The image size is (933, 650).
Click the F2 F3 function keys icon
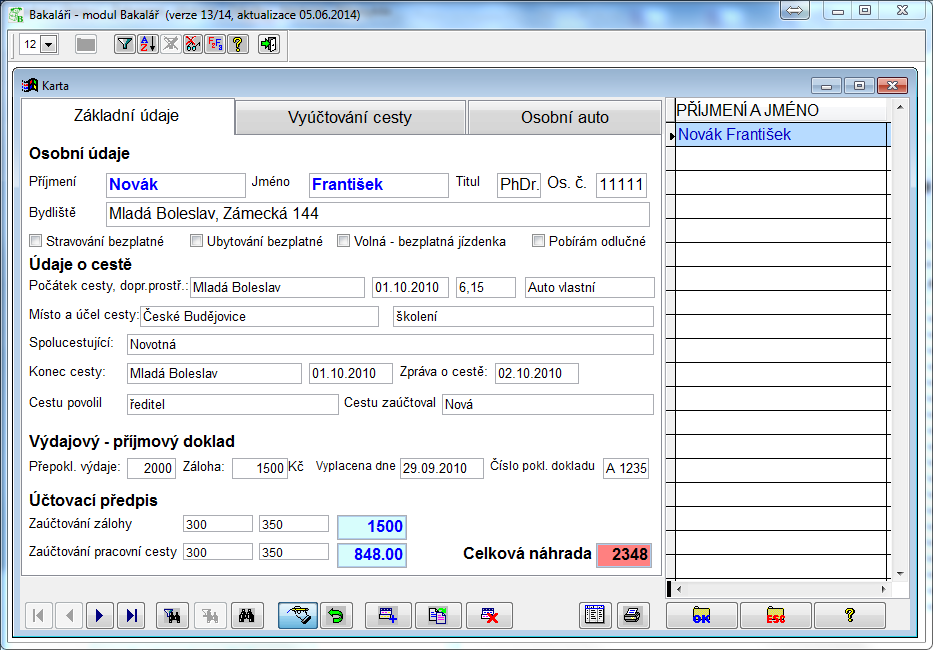[x=214, y=45]
